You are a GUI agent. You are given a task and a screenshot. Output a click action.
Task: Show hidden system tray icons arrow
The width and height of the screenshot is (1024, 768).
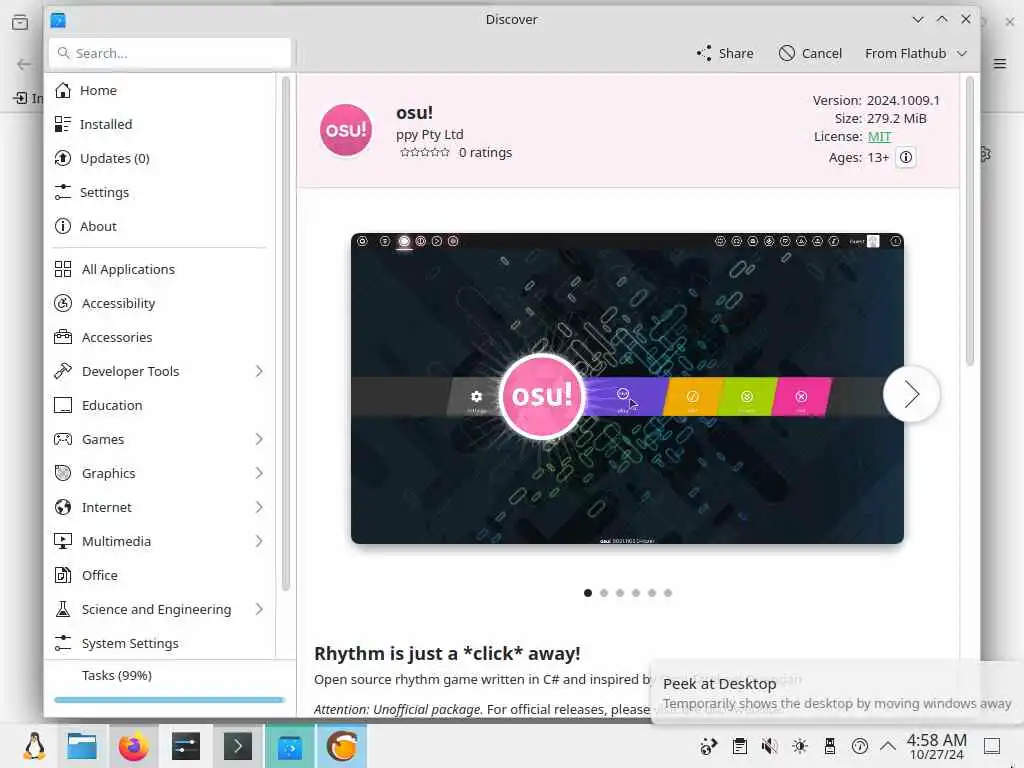click(x=888, y=746)
